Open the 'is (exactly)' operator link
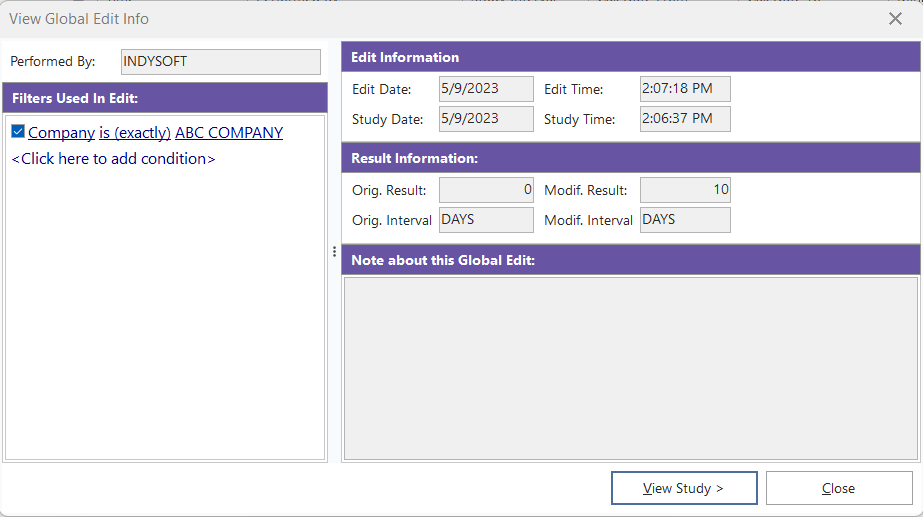This screenshot has height=517, width=923. pyautogui.click(x=134, y=132)
